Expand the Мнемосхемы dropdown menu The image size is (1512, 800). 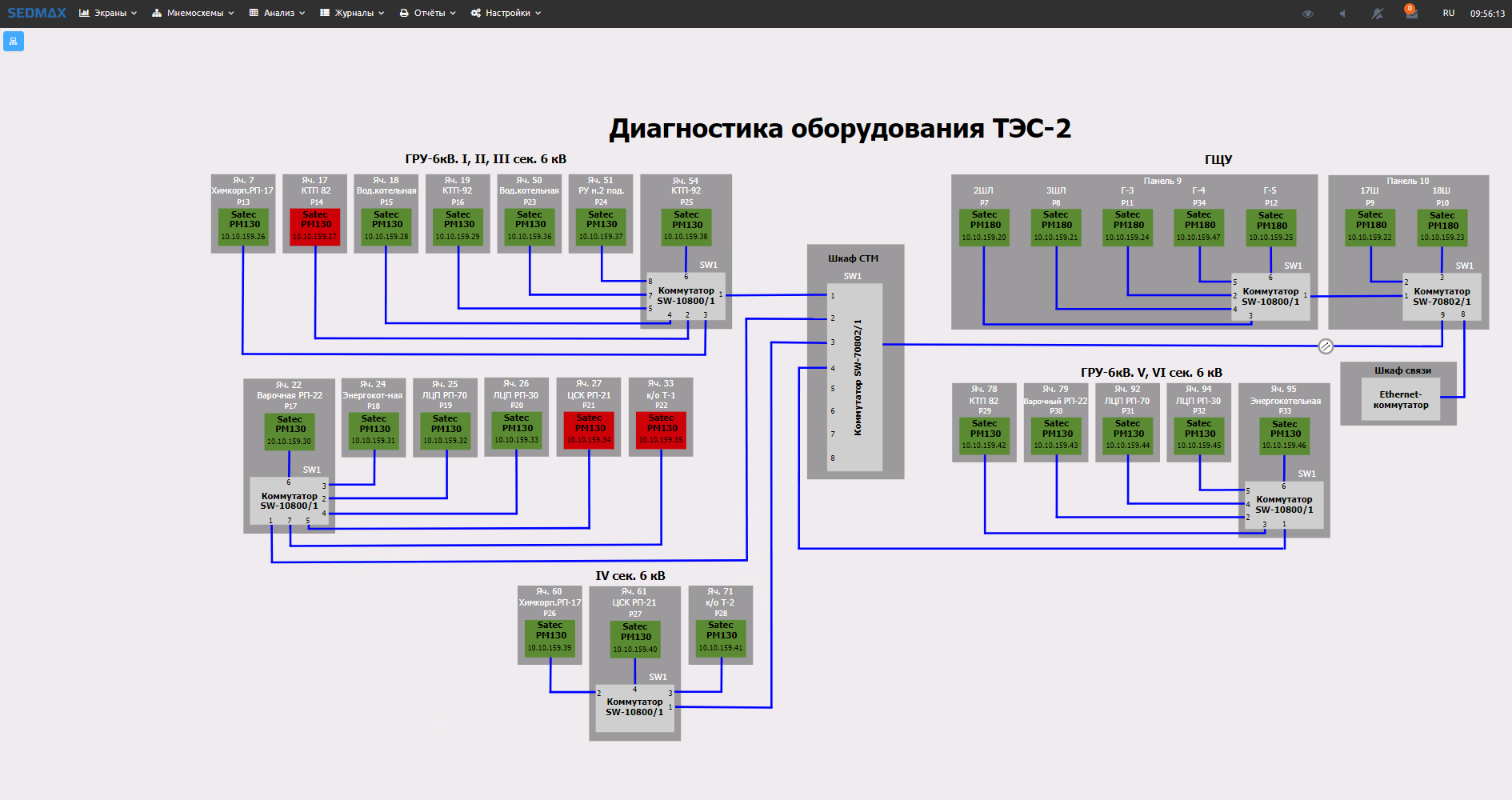pos(193,13)
